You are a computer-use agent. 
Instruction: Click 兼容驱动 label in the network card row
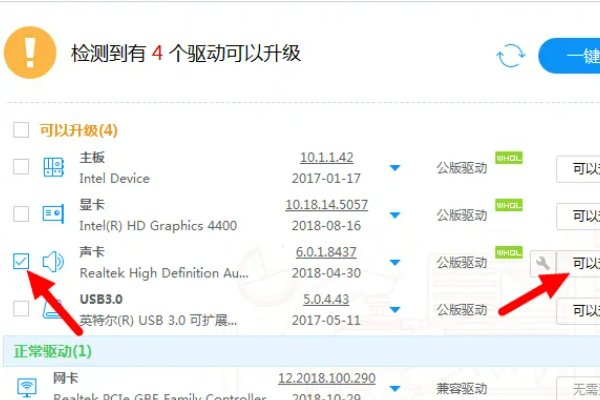tap(462, 389)
